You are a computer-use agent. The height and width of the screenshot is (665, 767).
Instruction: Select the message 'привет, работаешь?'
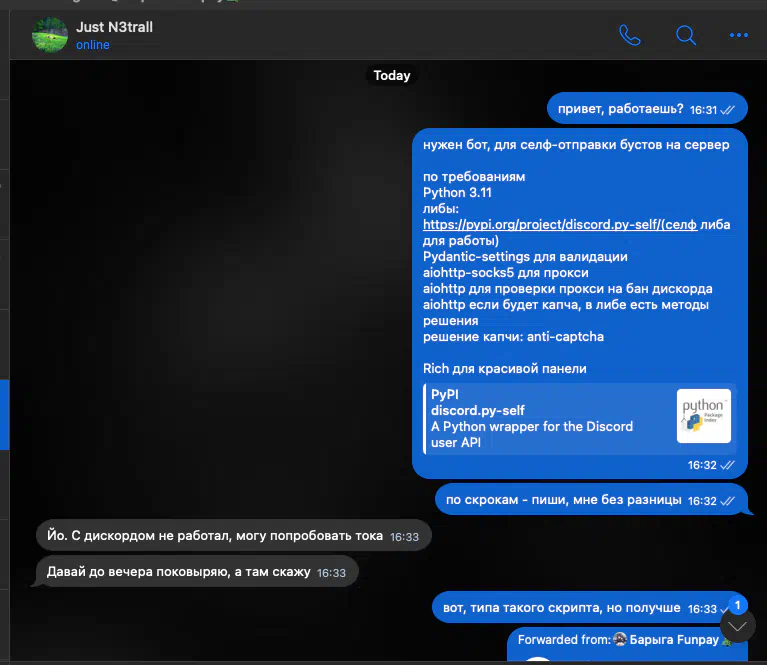pyautogui.click(x=647, y=109)
